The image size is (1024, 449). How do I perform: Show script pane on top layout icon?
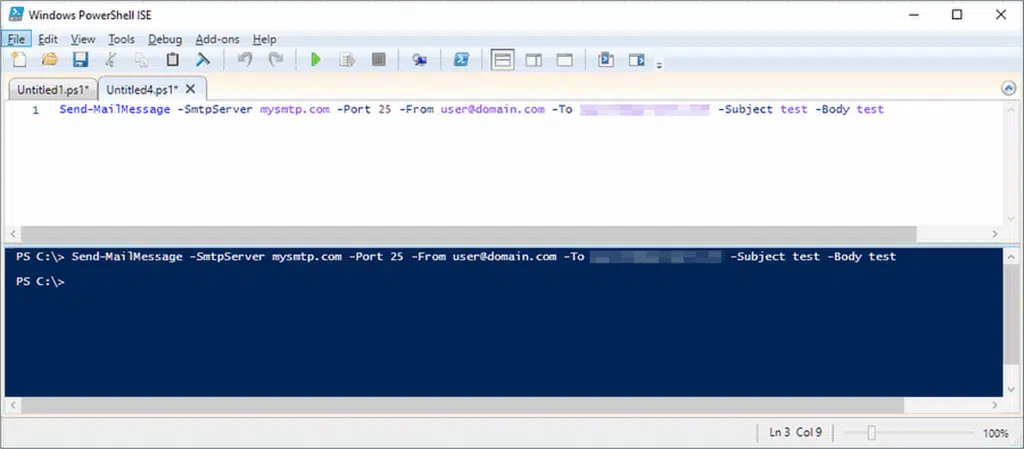coord(502,60)
